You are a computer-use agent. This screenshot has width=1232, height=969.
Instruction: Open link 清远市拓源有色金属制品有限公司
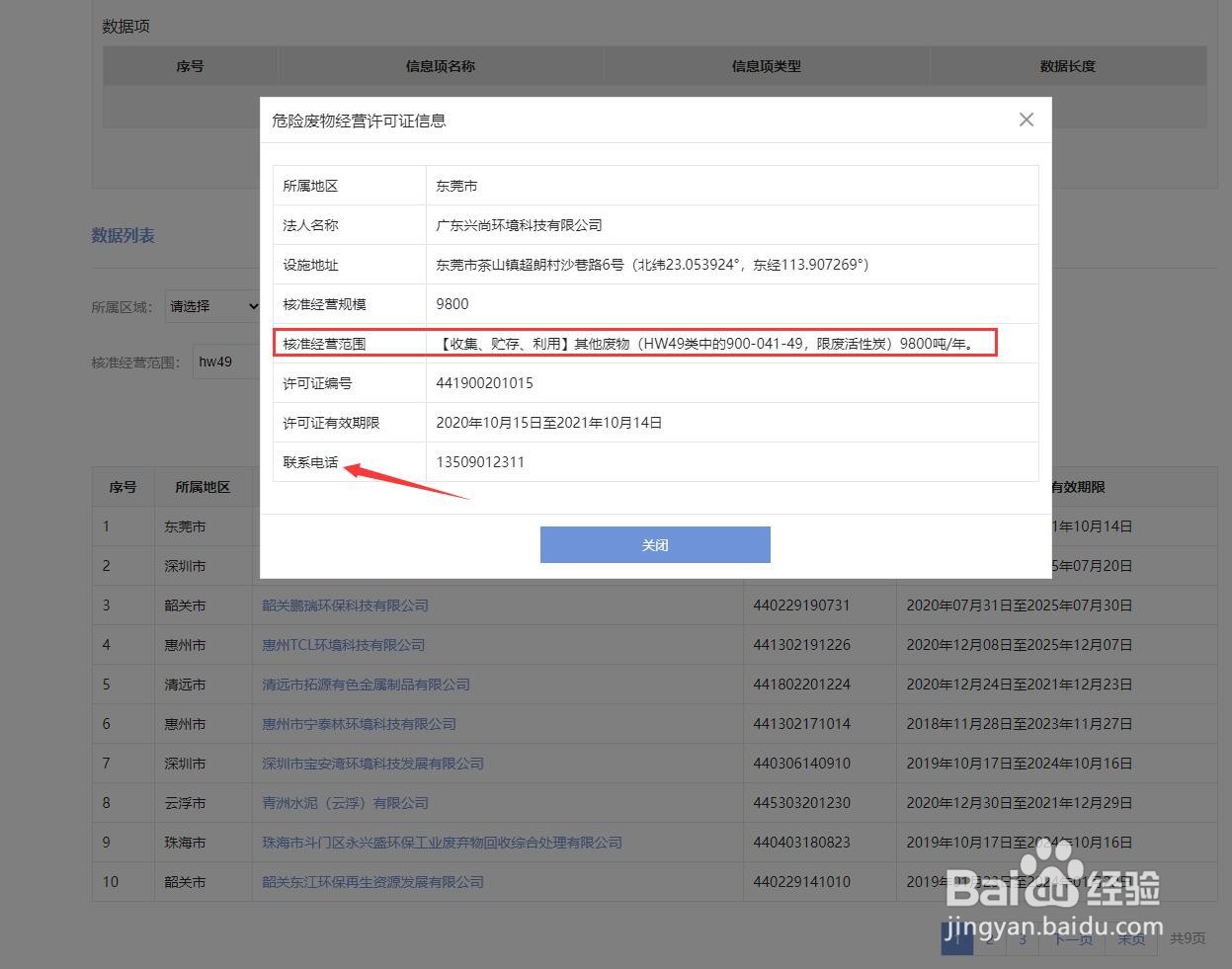point(366,685)
